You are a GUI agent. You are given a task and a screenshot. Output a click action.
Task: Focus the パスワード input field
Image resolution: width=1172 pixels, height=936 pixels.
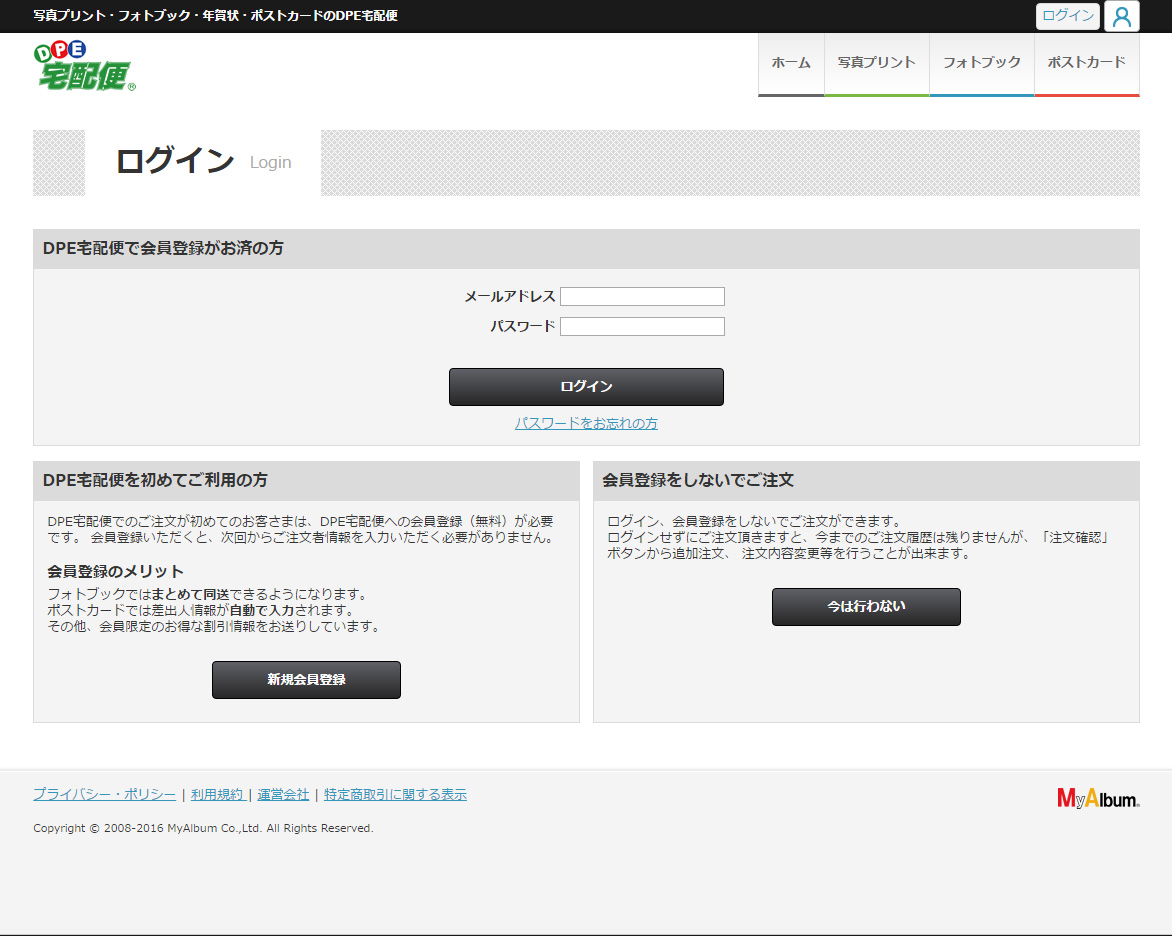[642, 327]
